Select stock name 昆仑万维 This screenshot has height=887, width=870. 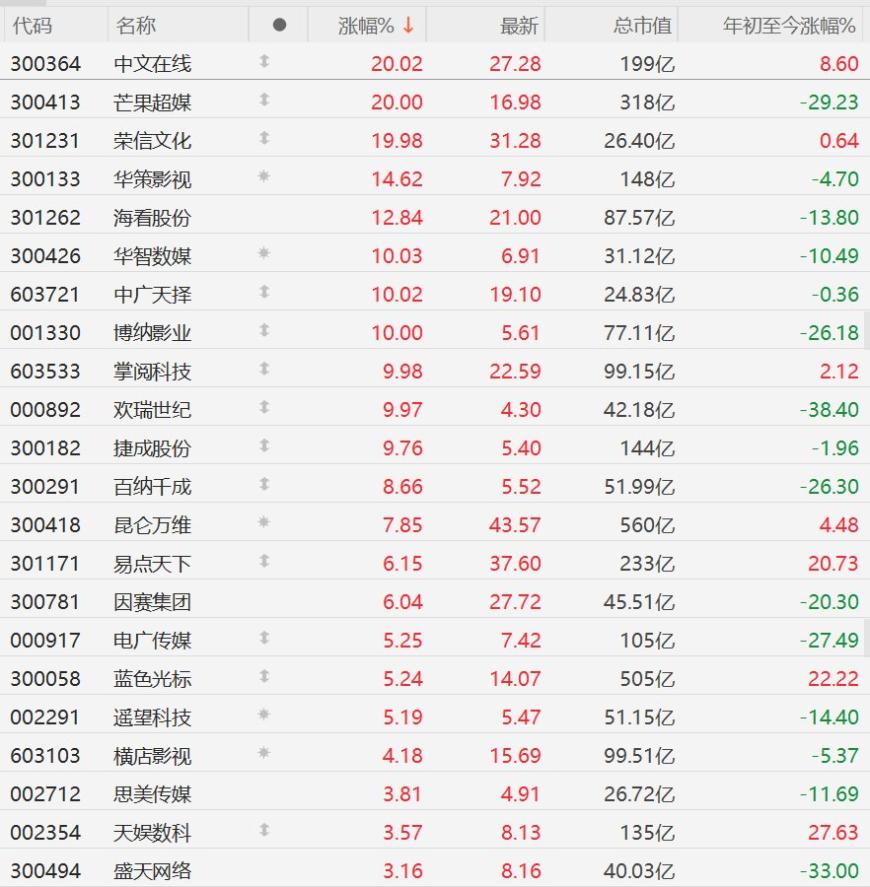(x=152, y=526)
